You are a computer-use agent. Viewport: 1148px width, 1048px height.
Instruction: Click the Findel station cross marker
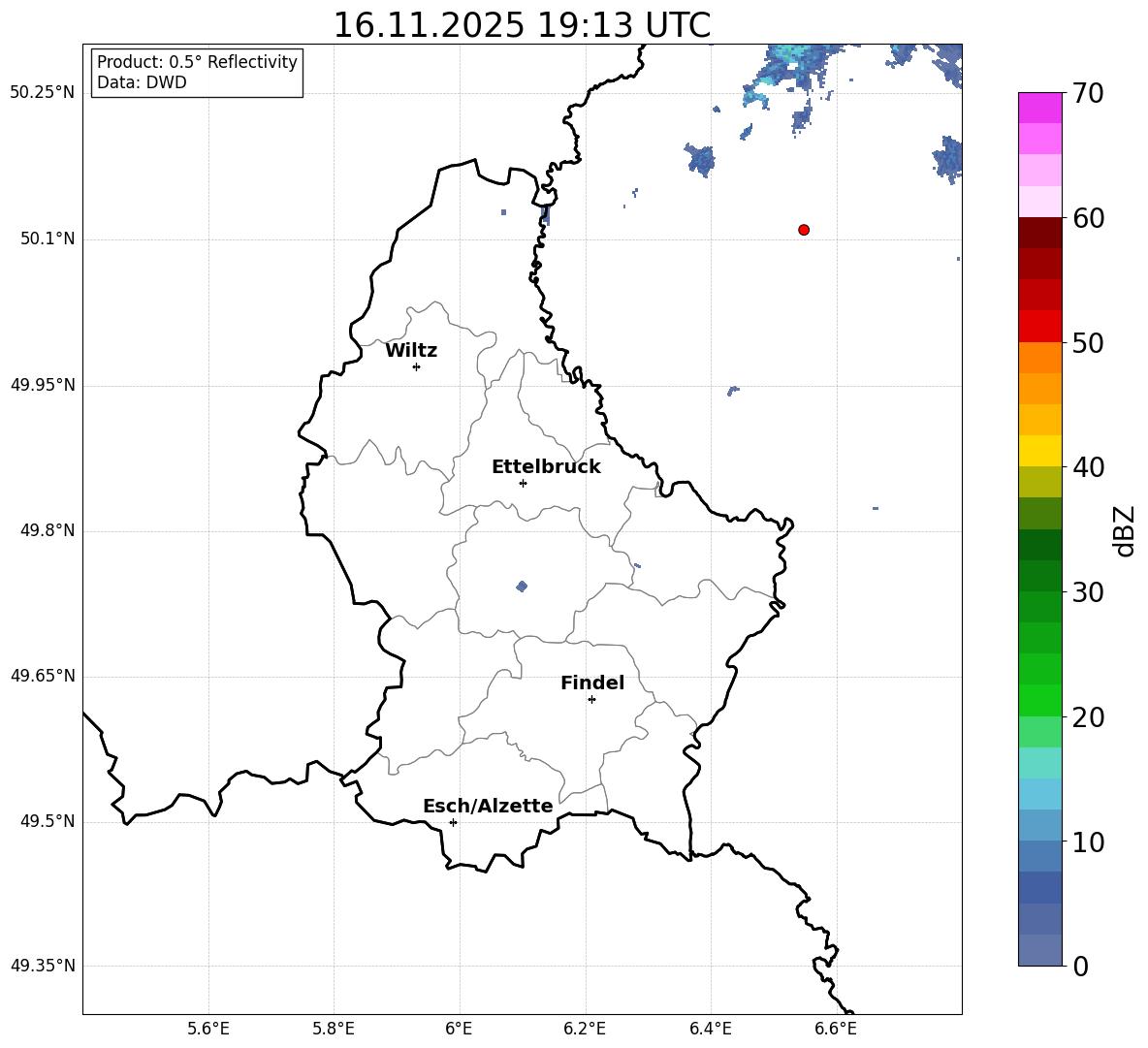[x=591, y=699]
